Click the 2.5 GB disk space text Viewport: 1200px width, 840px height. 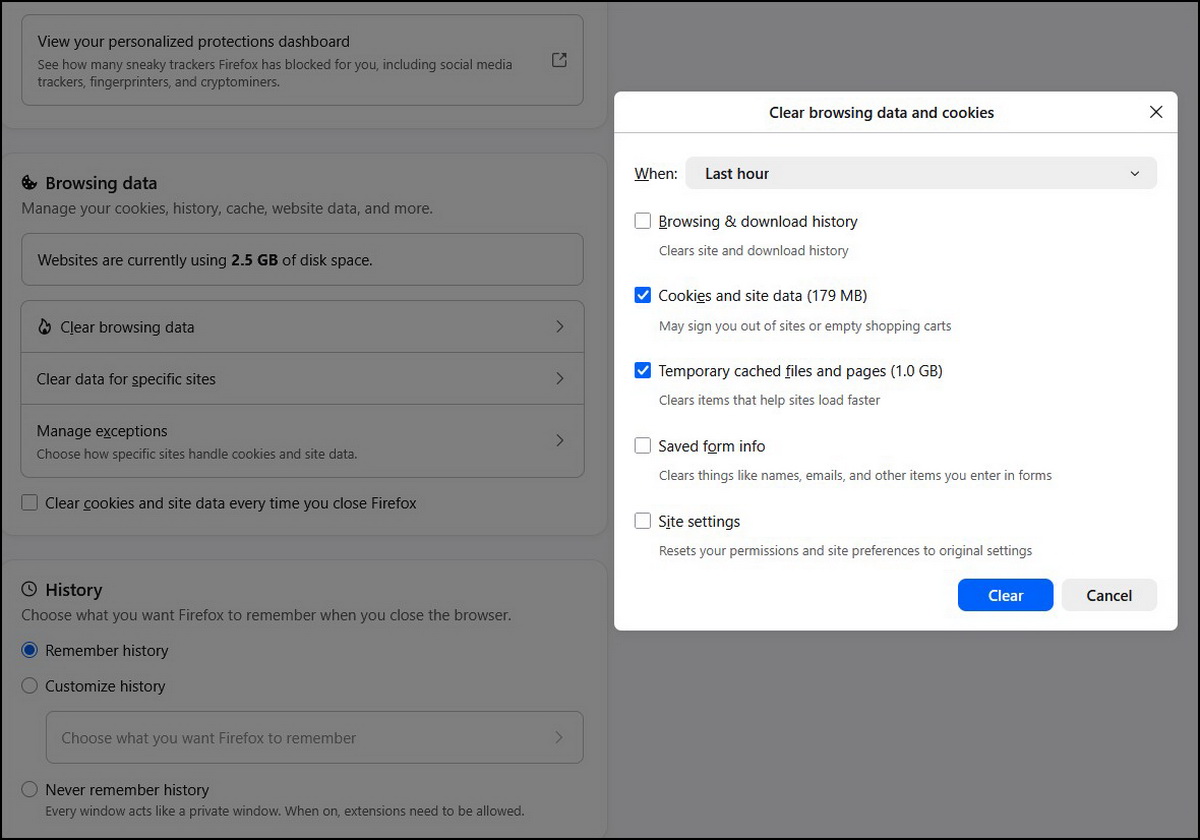254,260
